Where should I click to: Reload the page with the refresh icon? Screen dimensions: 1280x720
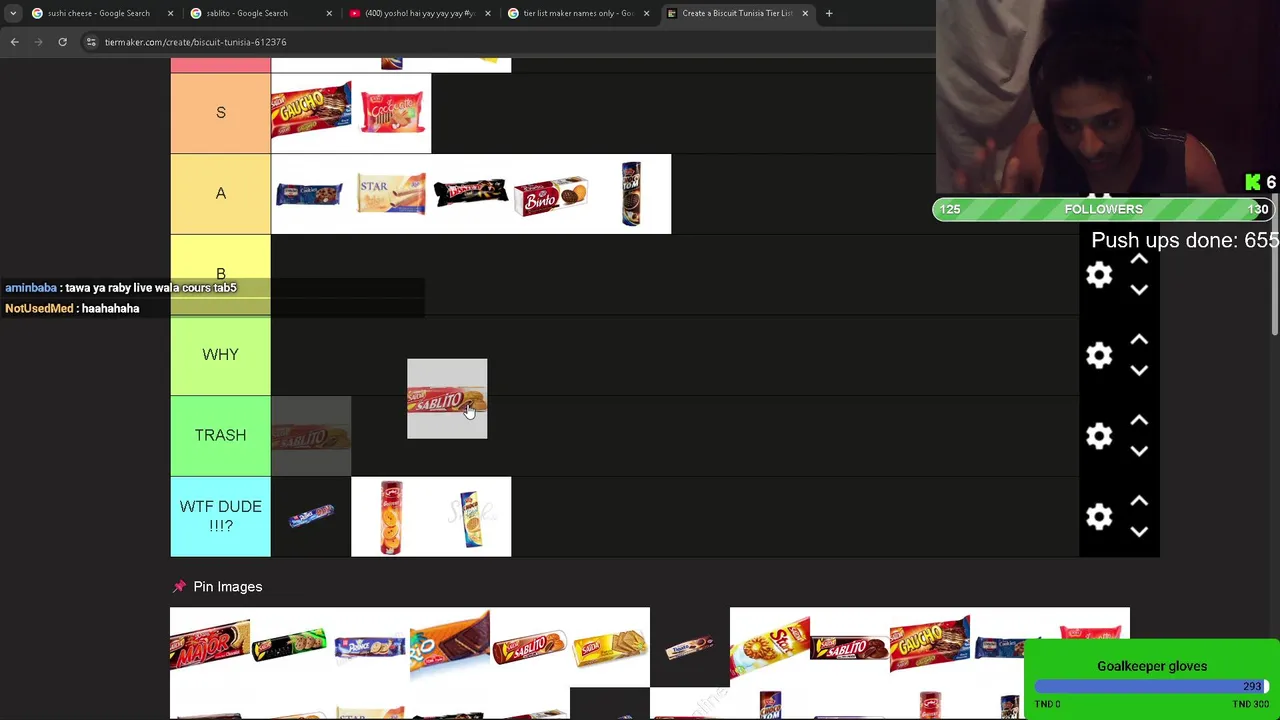[62, 42]
